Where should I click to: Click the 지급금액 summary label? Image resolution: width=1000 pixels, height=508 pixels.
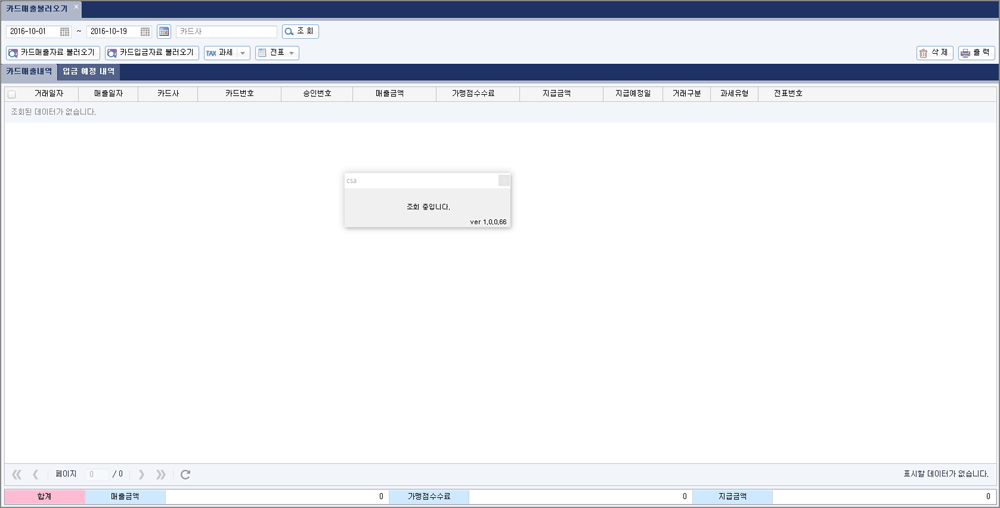[x=732, y=497]
